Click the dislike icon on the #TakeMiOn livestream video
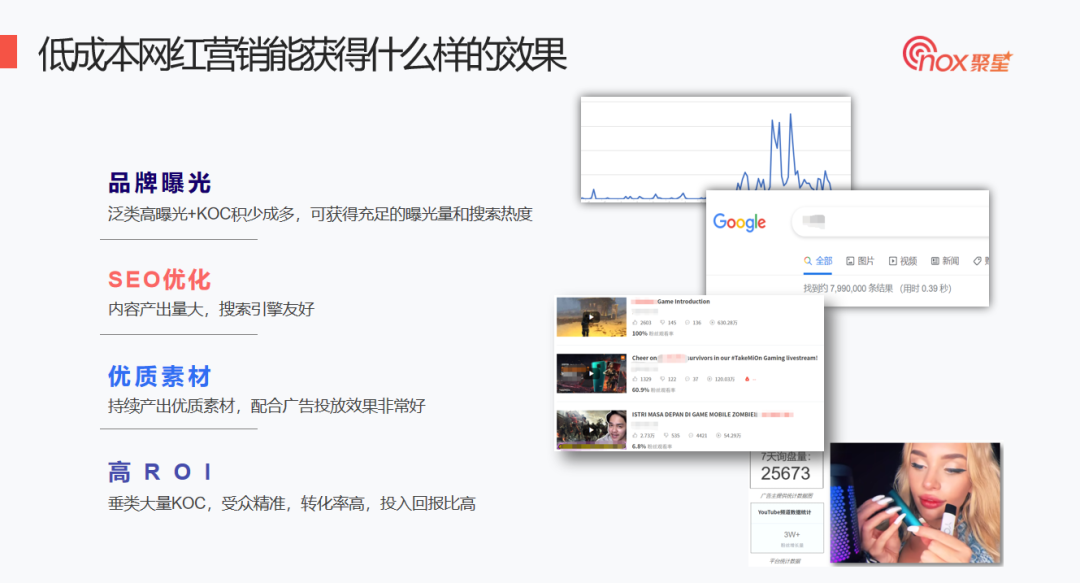The image size is (1080, 583). pos(661,379)
